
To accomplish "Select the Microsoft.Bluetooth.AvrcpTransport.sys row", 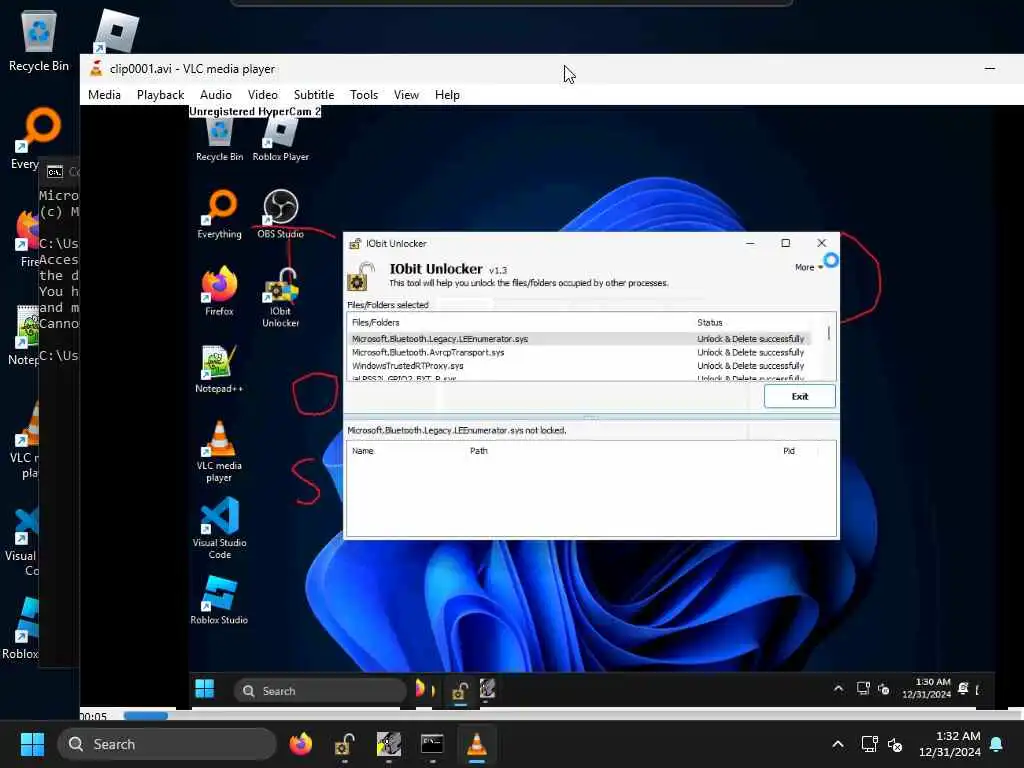I will pyautogui.click(x=579, y=353).
